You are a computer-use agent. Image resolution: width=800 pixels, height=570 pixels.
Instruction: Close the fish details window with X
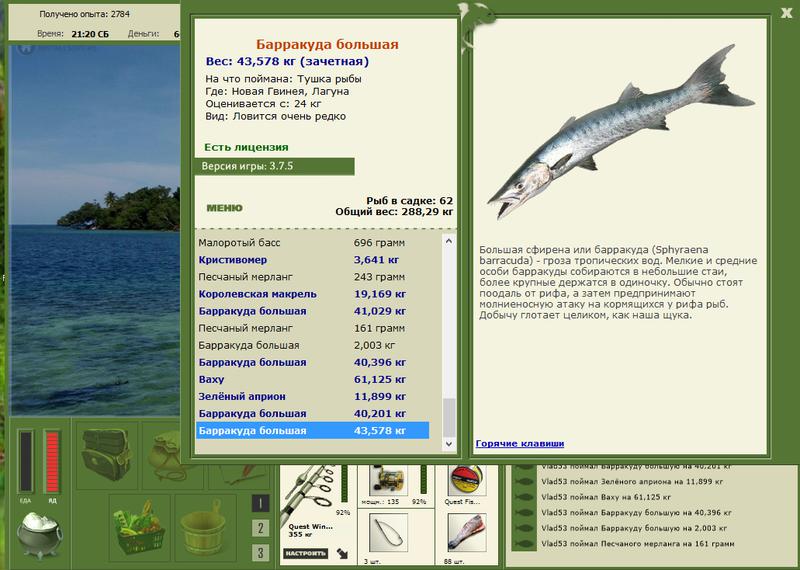point(786,13)
